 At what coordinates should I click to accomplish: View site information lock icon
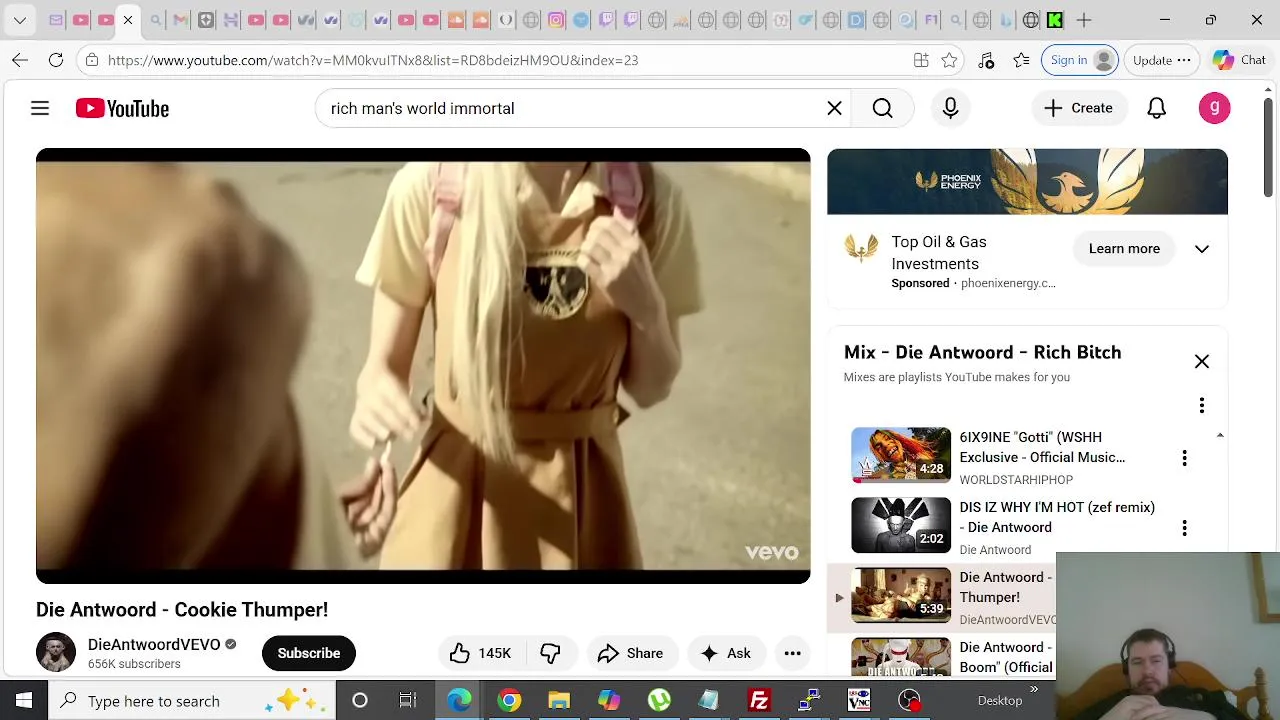pyautogui.click(x=92, y=60)
